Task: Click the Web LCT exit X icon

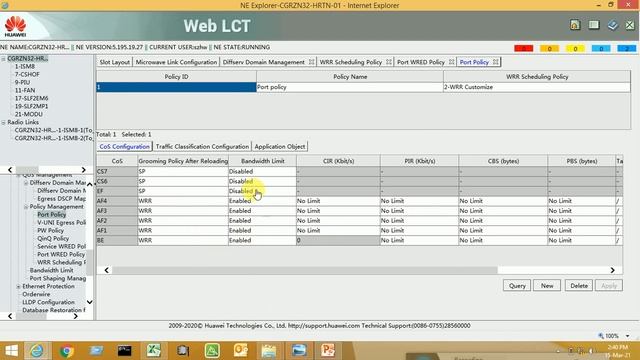Action: pos(630,25)
